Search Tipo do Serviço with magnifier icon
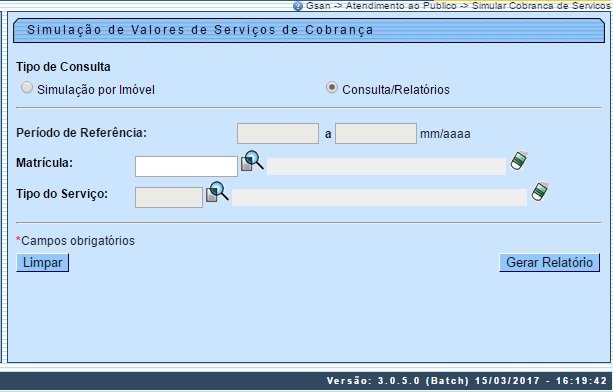This screenshot has width=613, height=392. pyautogui.click(x=217, y=192)
